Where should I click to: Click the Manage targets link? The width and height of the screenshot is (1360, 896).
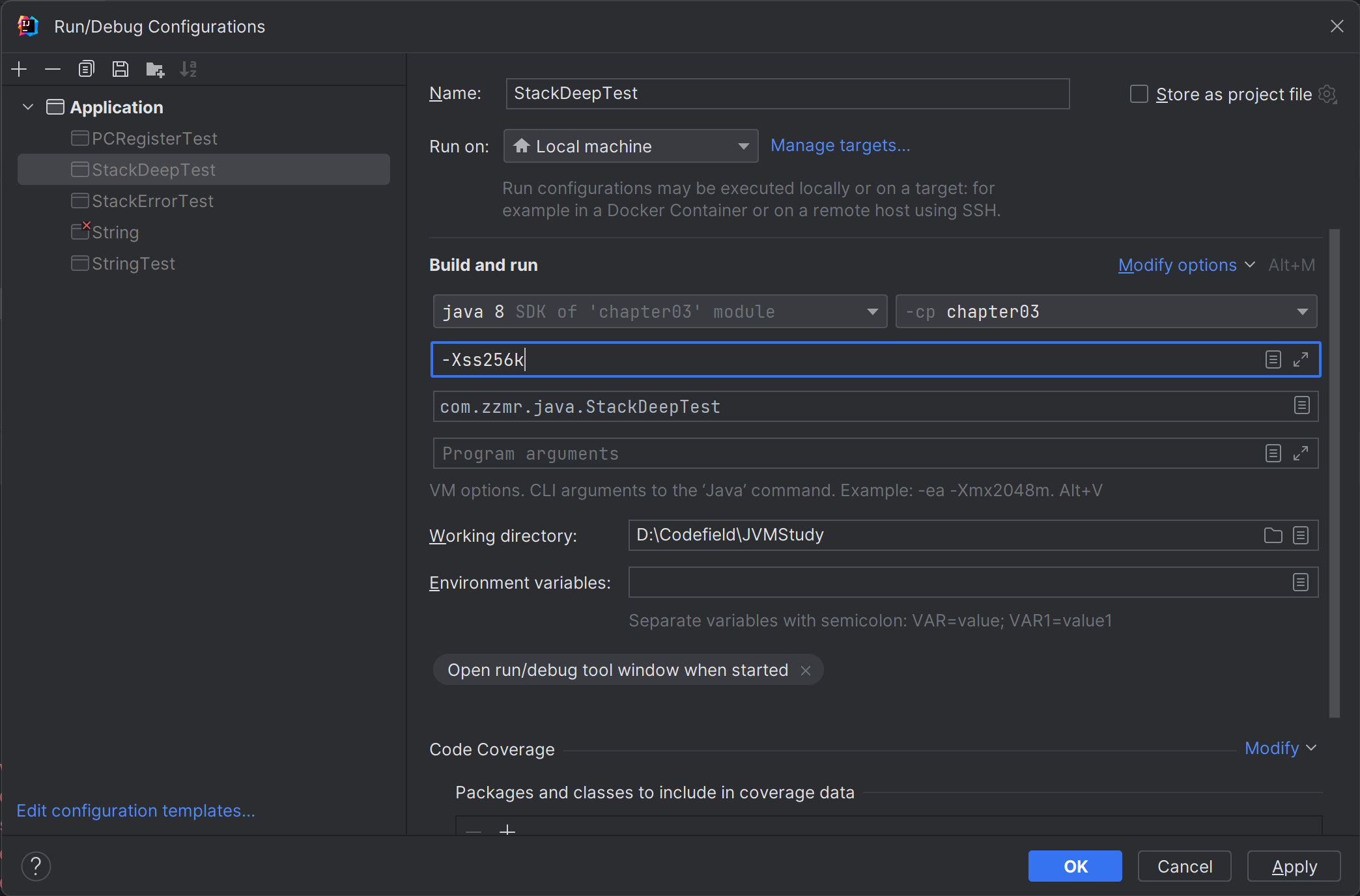pos(840,145)
